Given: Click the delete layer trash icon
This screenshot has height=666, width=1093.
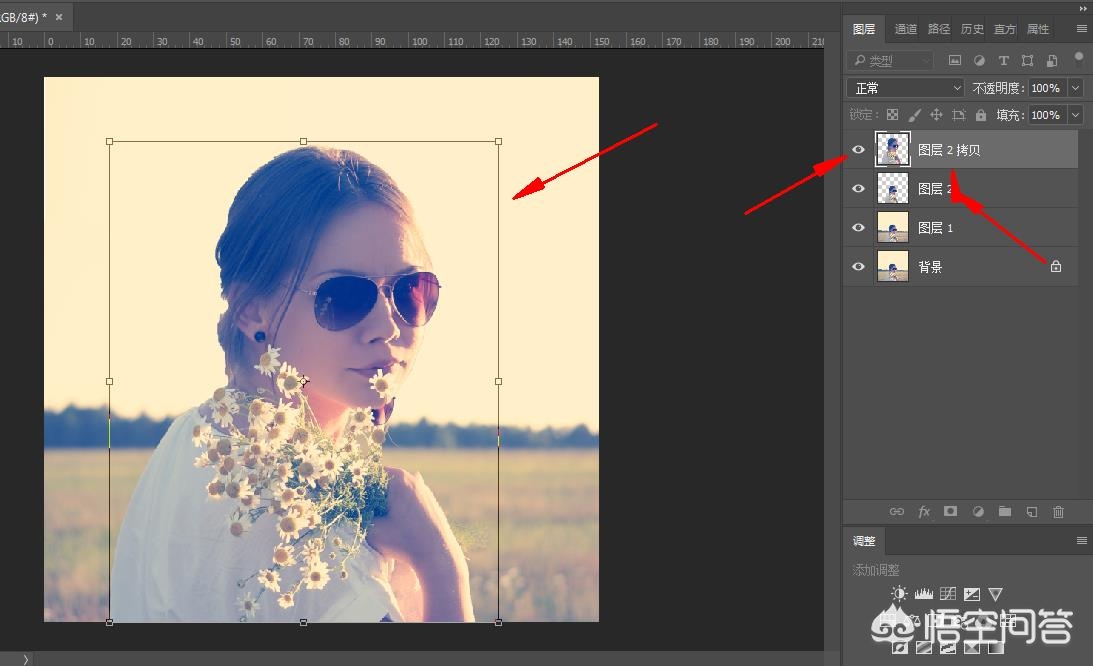Looking at the screenshot, I should tap(1058, 512).
